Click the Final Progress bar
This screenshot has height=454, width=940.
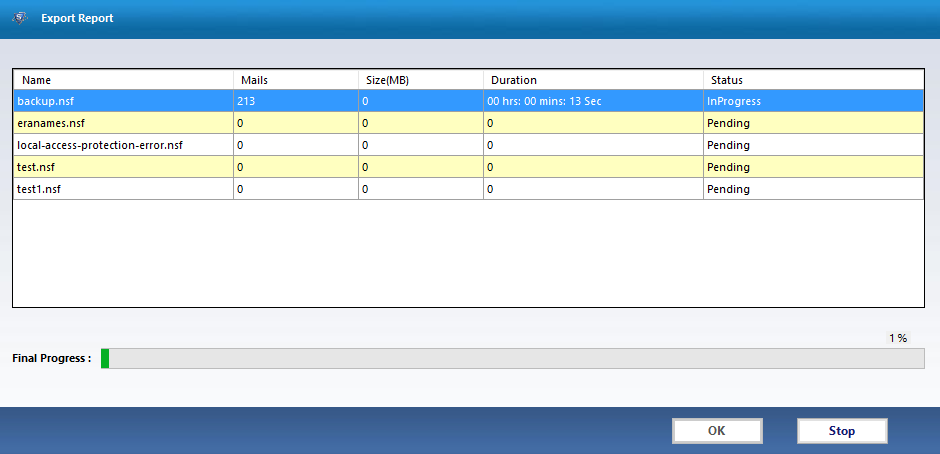[513, 358]
